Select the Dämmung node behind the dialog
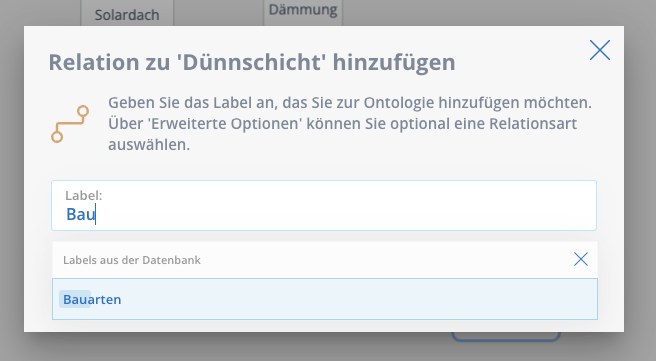Screen dimensions: 656x361 (303, 10)
